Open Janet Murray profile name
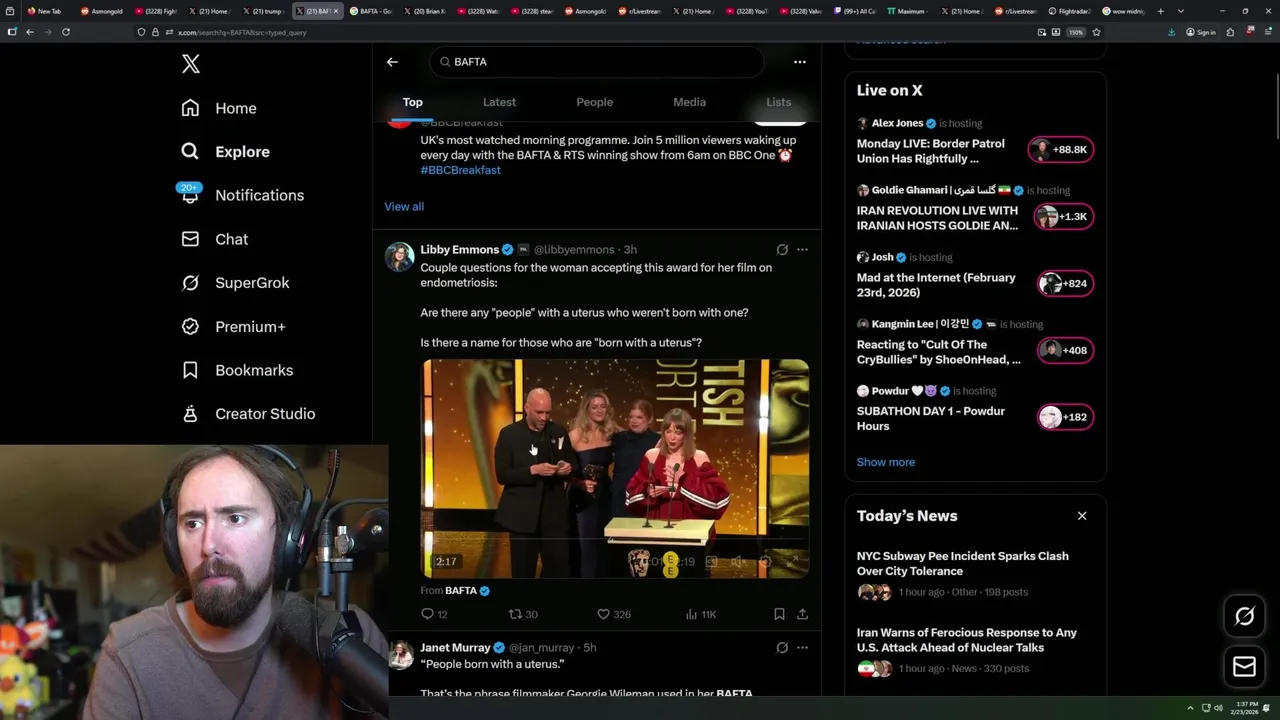 pos(455,648)
